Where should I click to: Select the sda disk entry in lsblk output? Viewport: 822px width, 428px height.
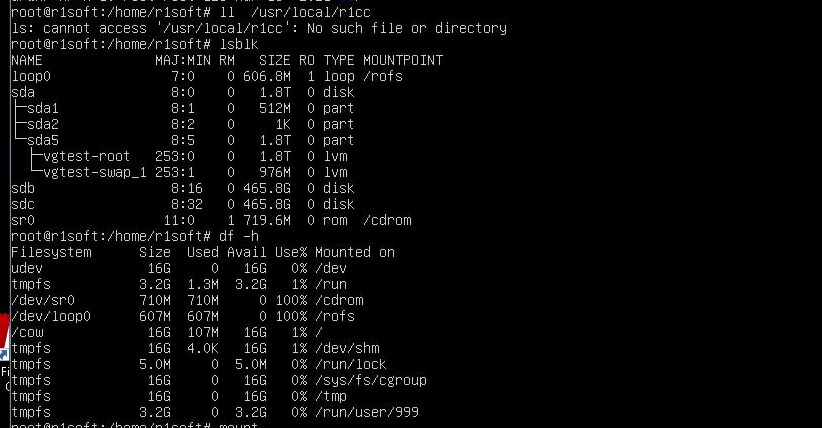pos(23,92)
